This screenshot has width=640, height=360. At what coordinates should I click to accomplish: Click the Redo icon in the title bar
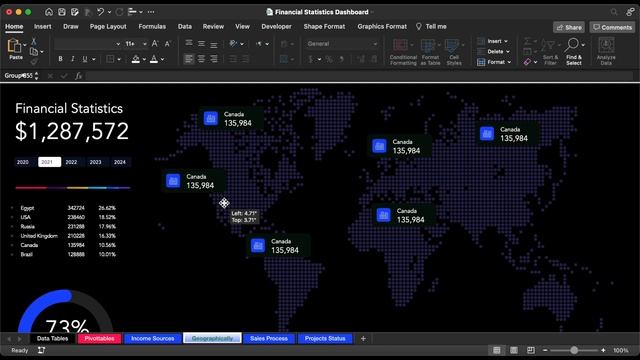pos(119,12)
